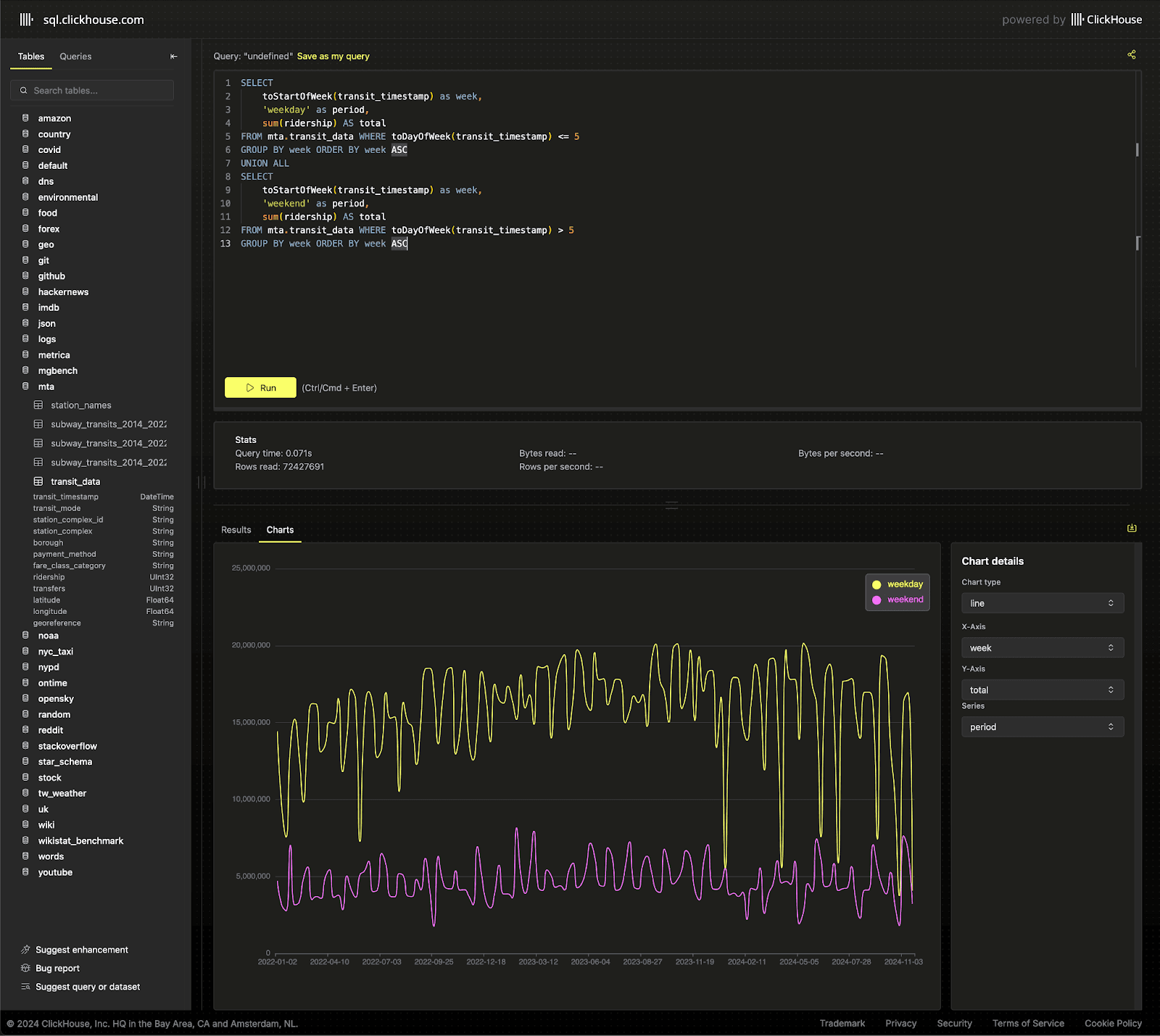
Task: Click the Suggest enhancement icon
Action: pyautogui.click(x=26, y=950)
